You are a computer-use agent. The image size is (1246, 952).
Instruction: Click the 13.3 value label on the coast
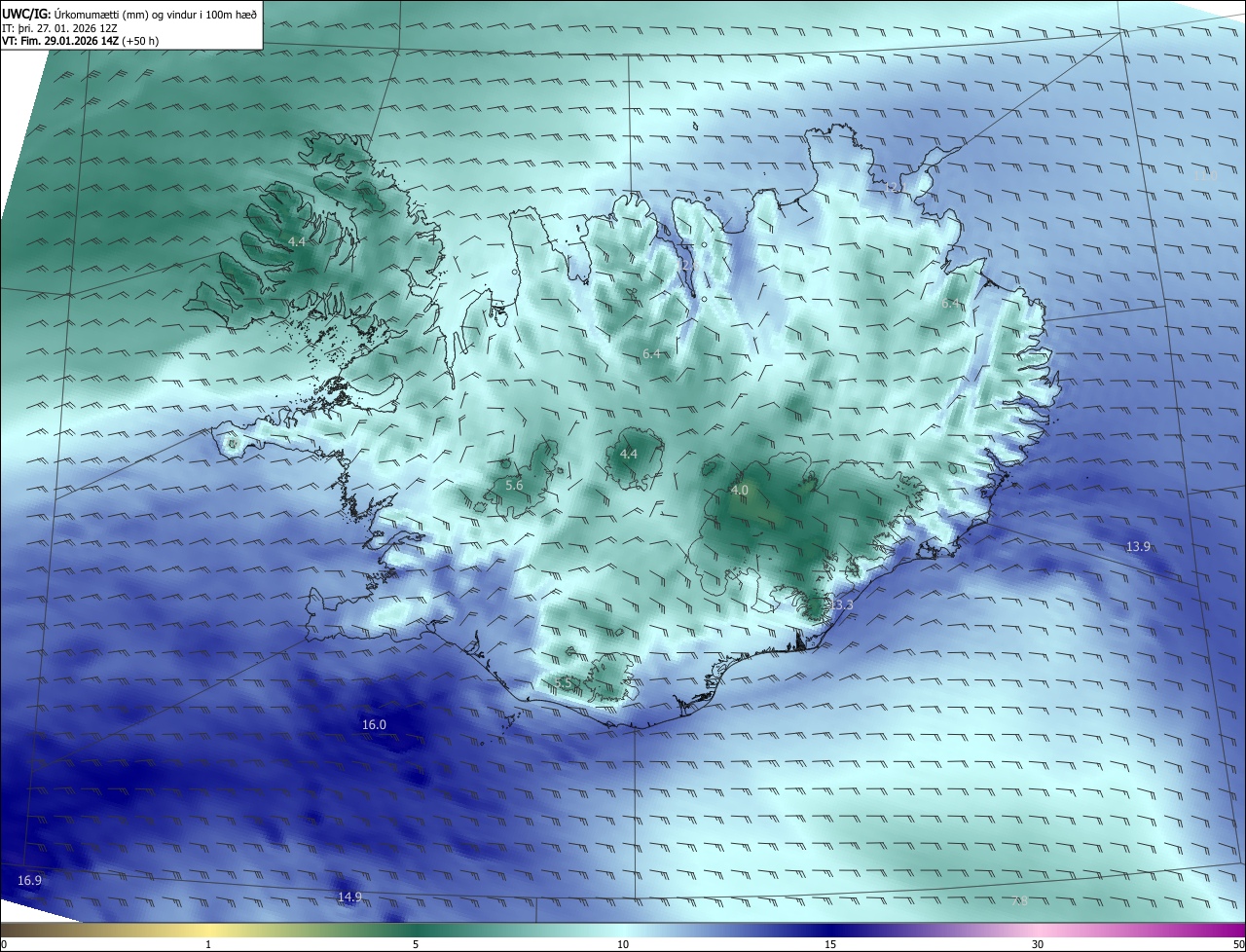(841, 605)
